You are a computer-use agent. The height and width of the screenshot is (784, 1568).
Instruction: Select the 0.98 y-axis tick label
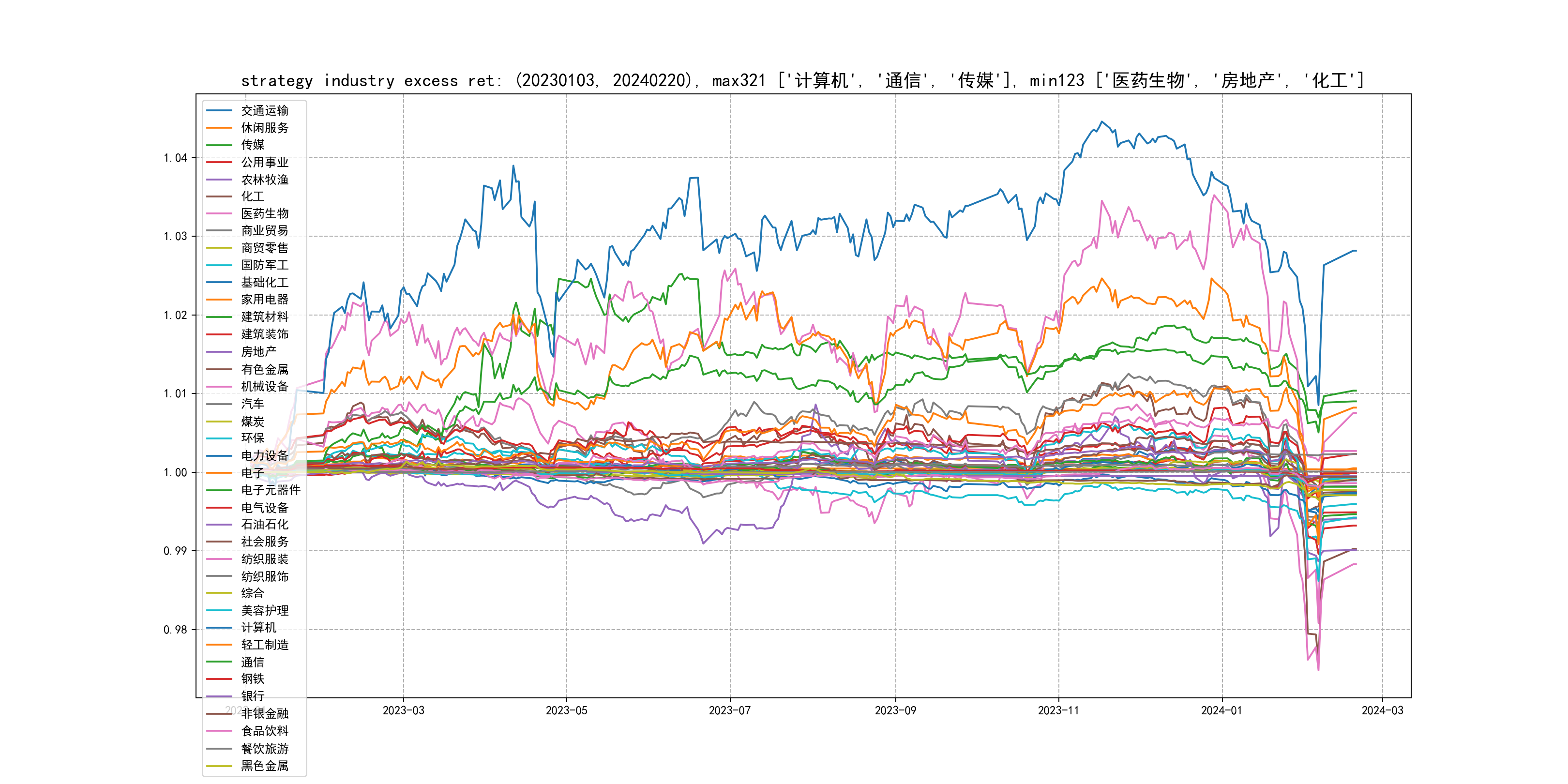[x=175, y=630]
